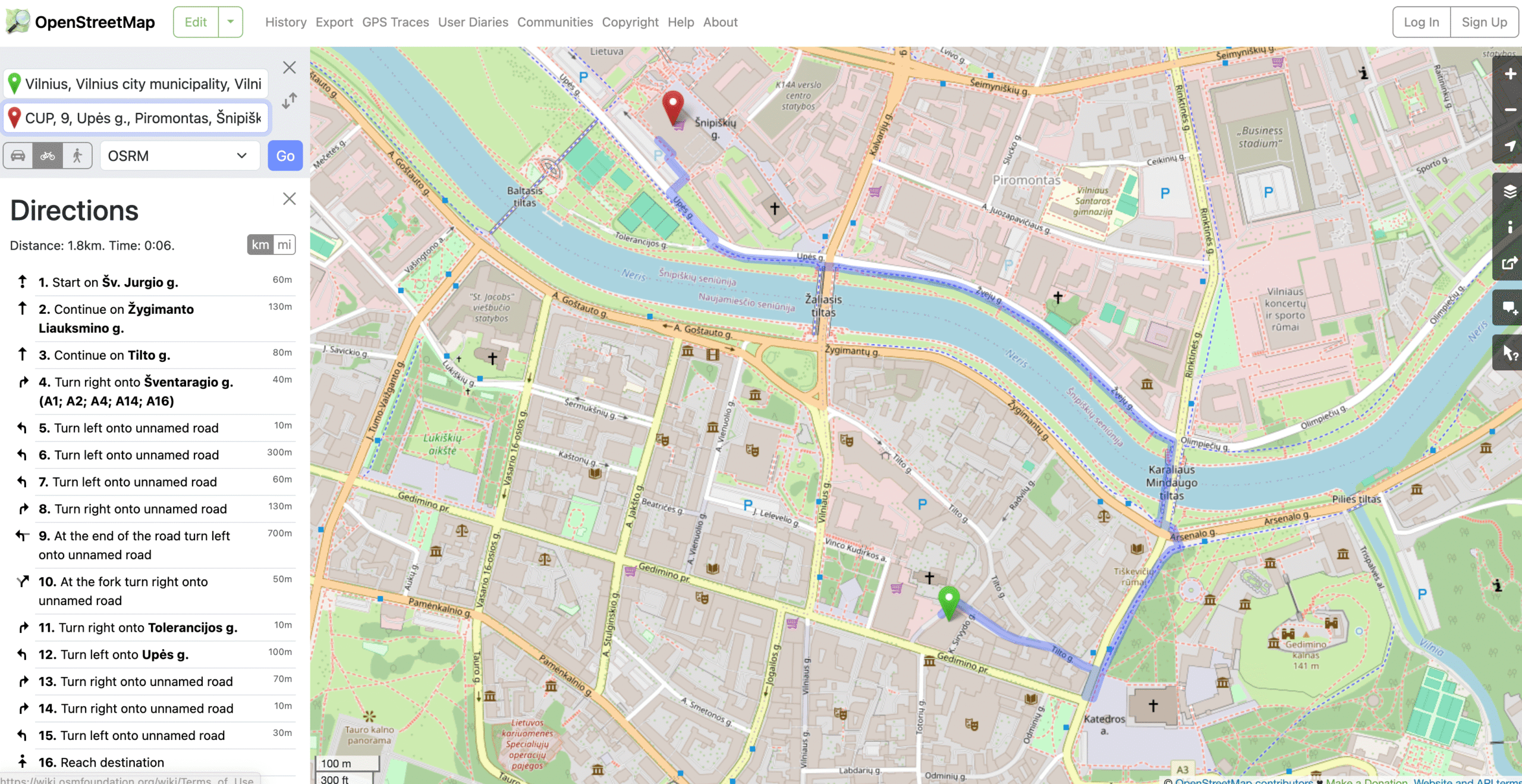Switch distance units to miles

(284, 245)
